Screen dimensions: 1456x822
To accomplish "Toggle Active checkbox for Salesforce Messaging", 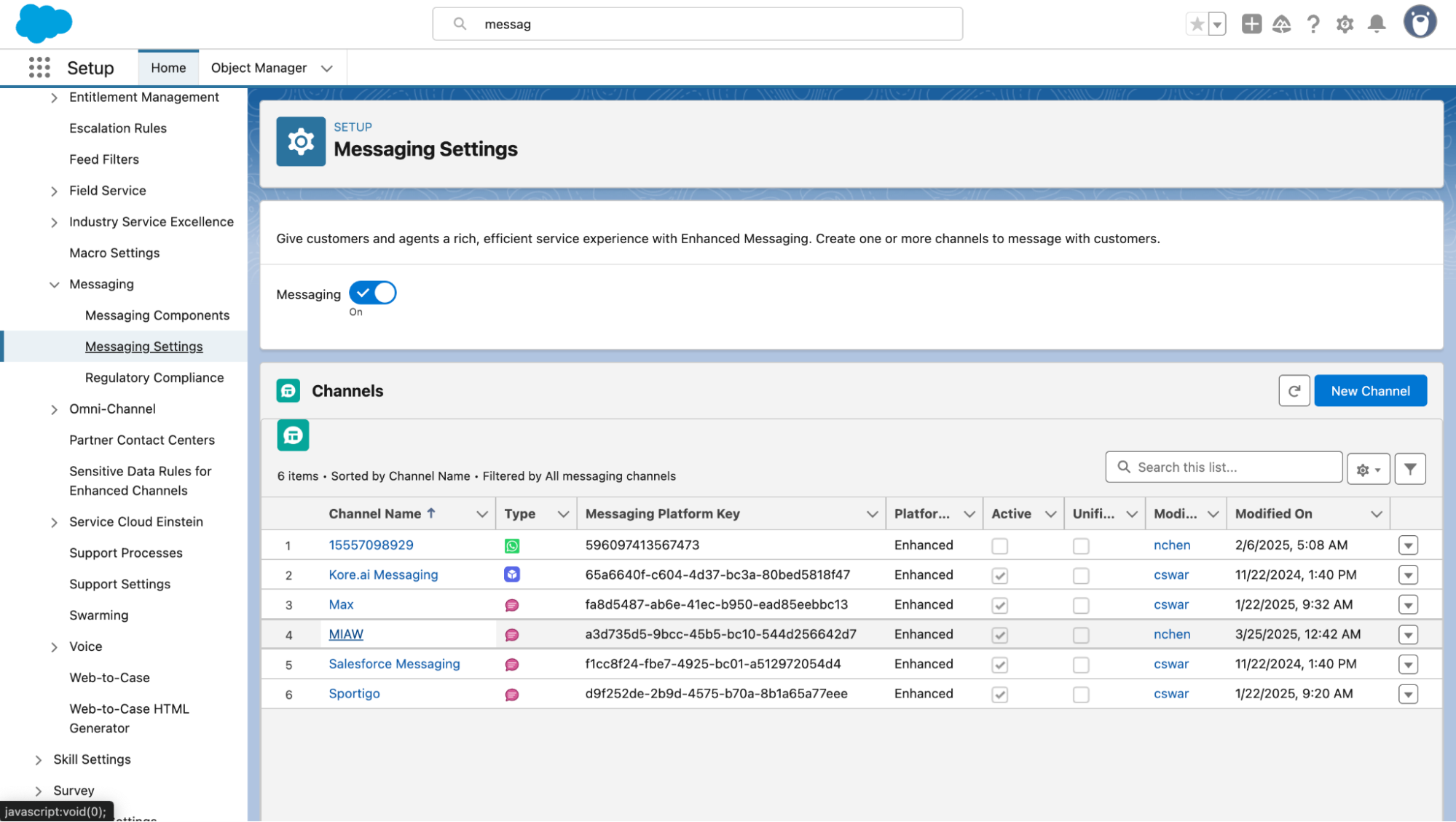I will [999, 665].
